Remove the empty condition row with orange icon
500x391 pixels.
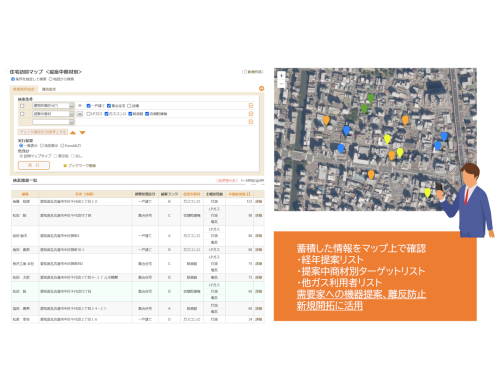pyautogui.click(x=251, y=122)
